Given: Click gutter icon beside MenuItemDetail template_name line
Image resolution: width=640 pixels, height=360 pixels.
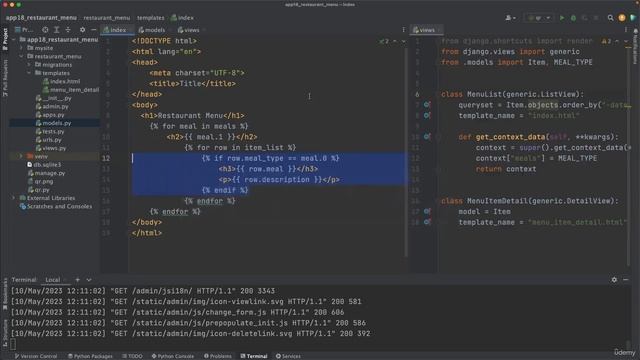Looking at the screenshot, I should [427, 222].
